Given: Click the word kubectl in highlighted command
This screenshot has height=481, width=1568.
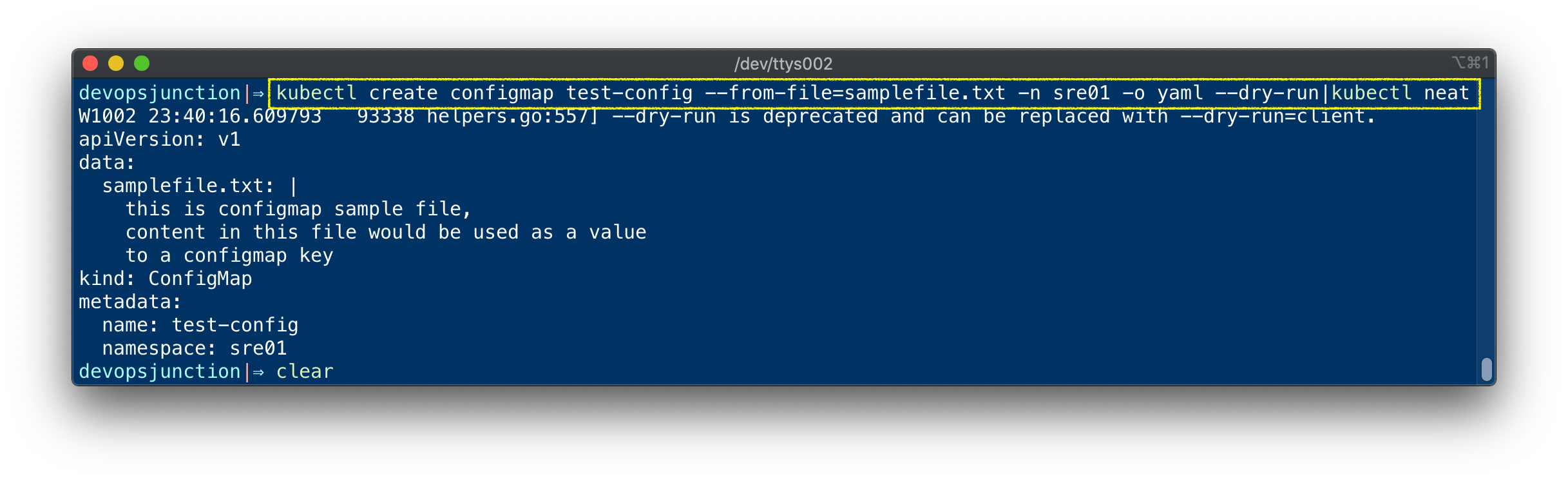Looking at the screenshot, I should (316, 93).
